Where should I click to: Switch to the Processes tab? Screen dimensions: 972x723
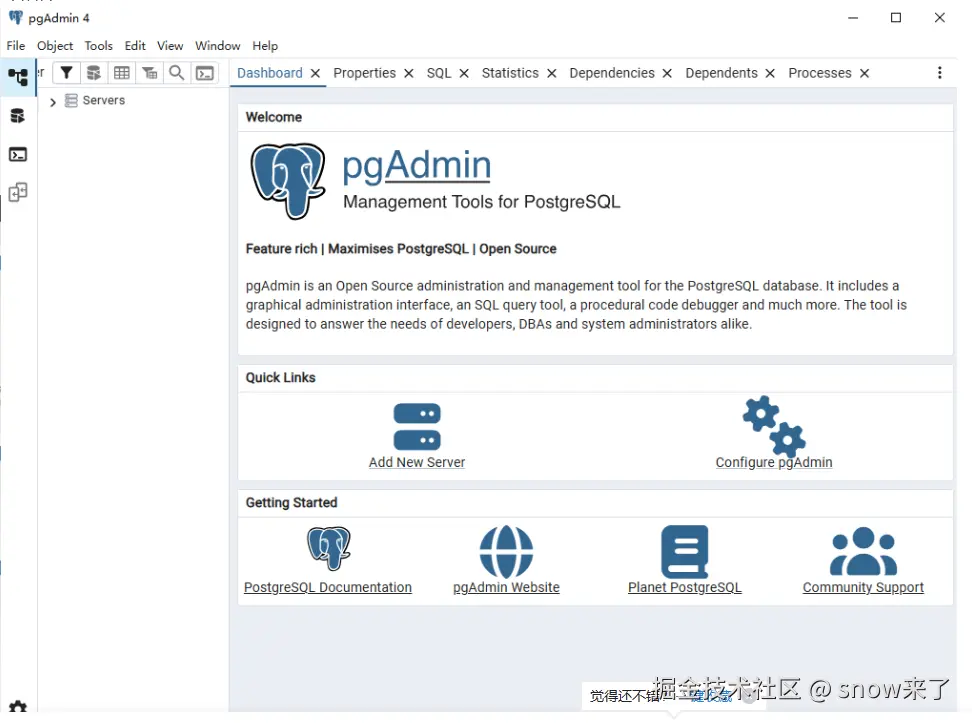820,73
